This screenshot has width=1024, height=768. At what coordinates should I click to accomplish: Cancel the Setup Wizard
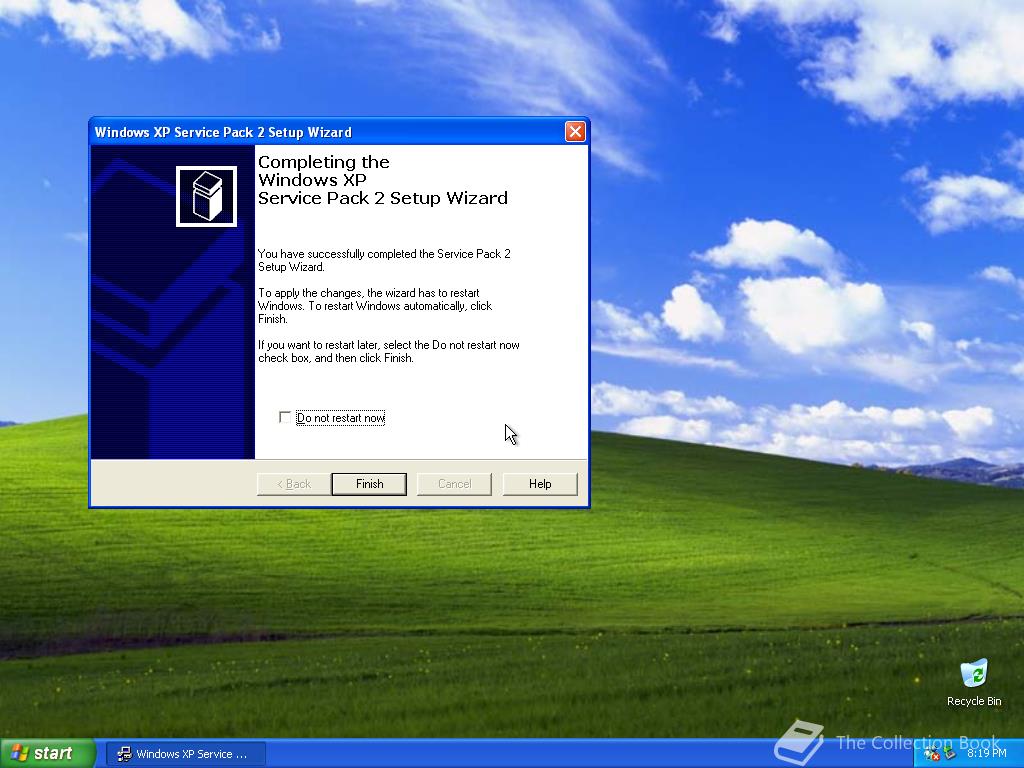[454, 483]
